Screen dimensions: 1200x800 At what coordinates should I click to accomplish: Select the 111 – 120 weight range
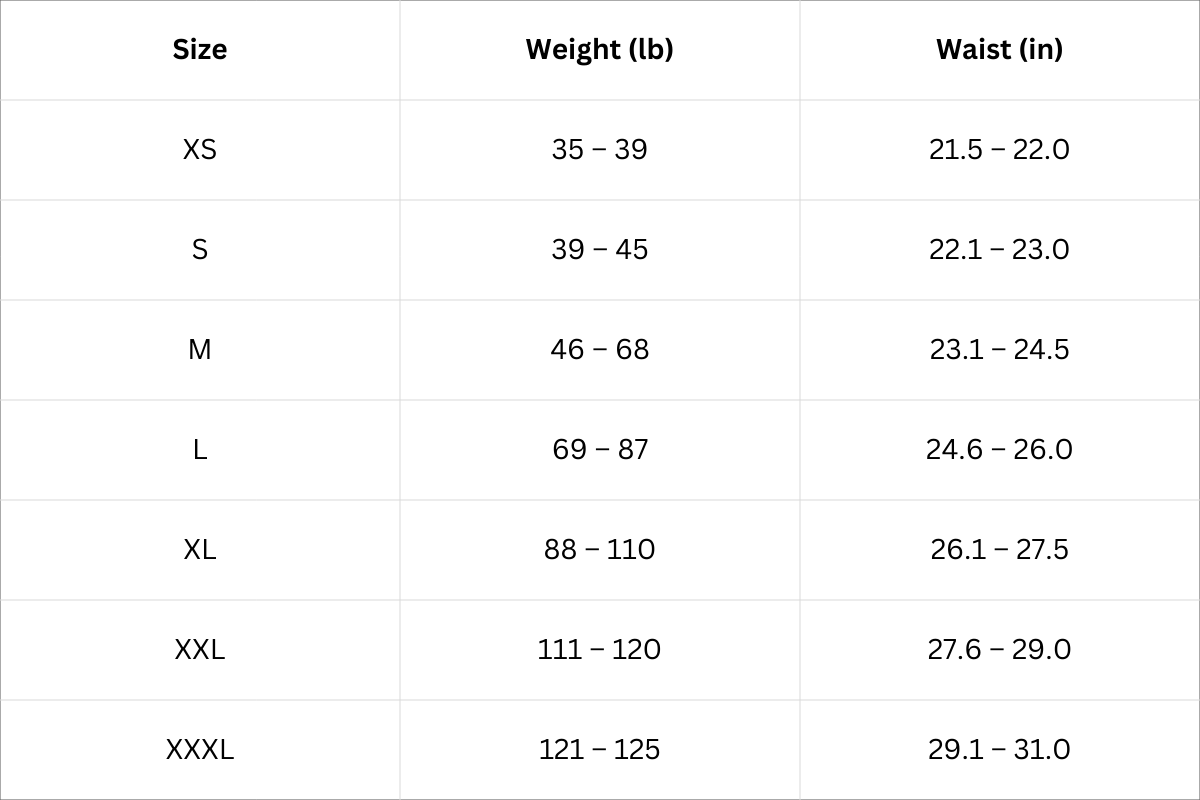tap(599, 649)
